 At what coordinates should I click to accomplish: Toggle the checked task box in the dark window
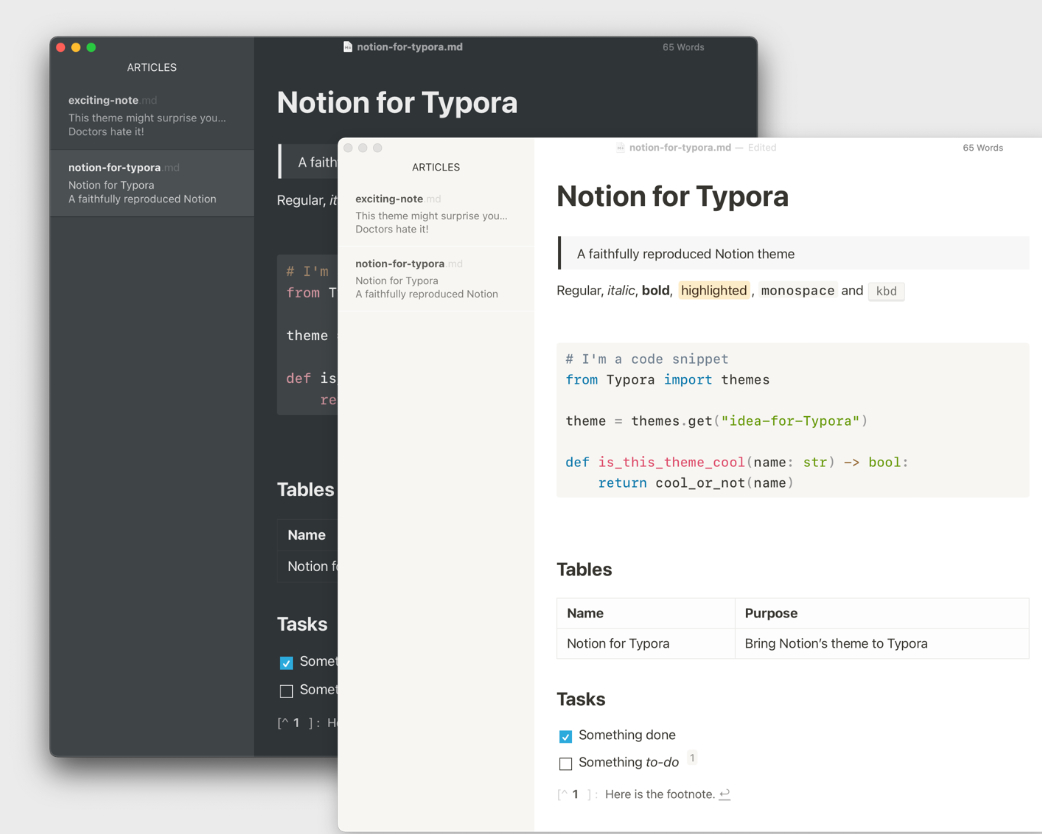coord(286,663)
